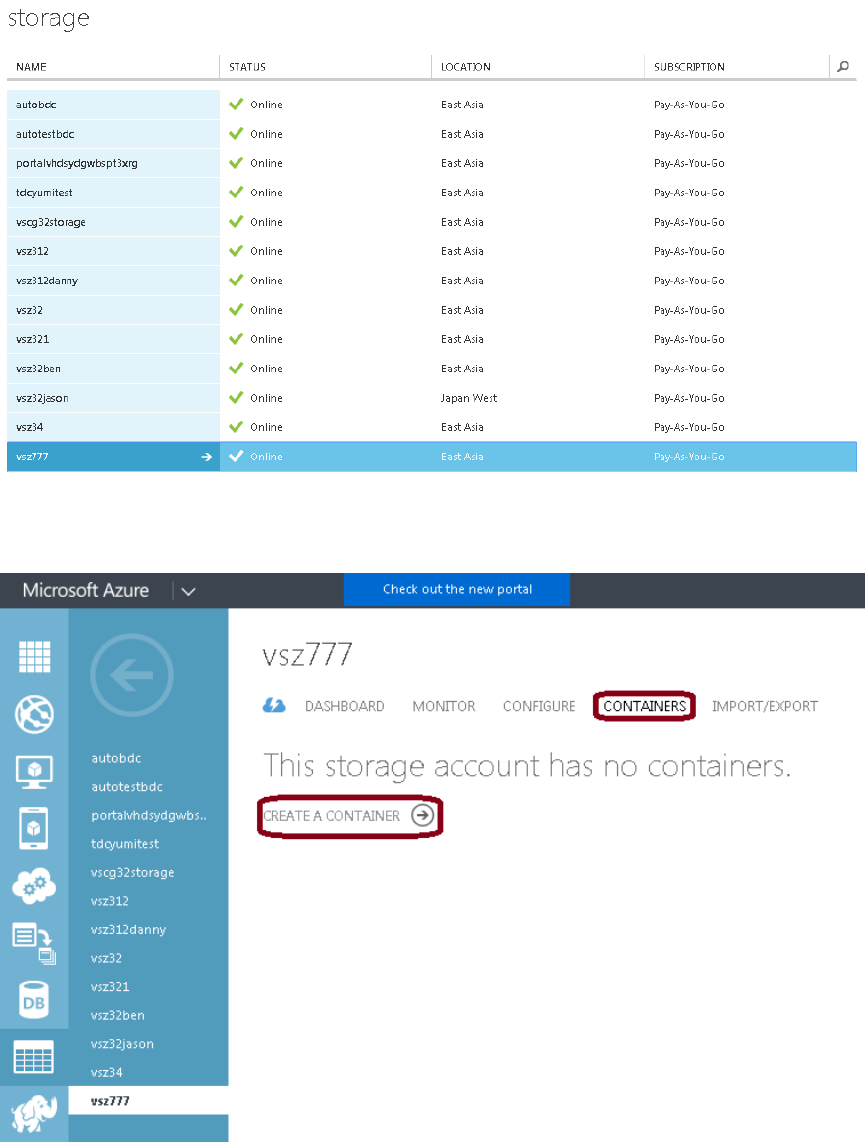Open the Cloud Services gear cloud icon

[x=34, y=886]
